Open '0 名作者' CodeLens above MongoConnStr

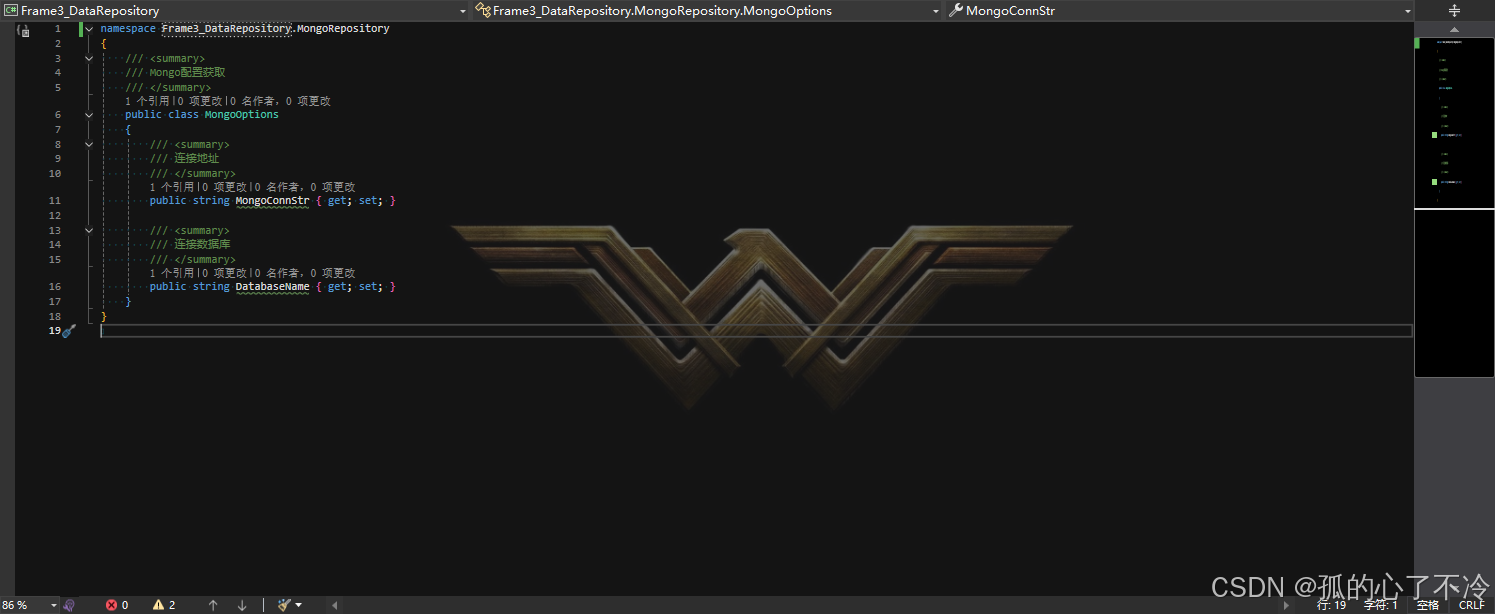click(x=280, y=187)
